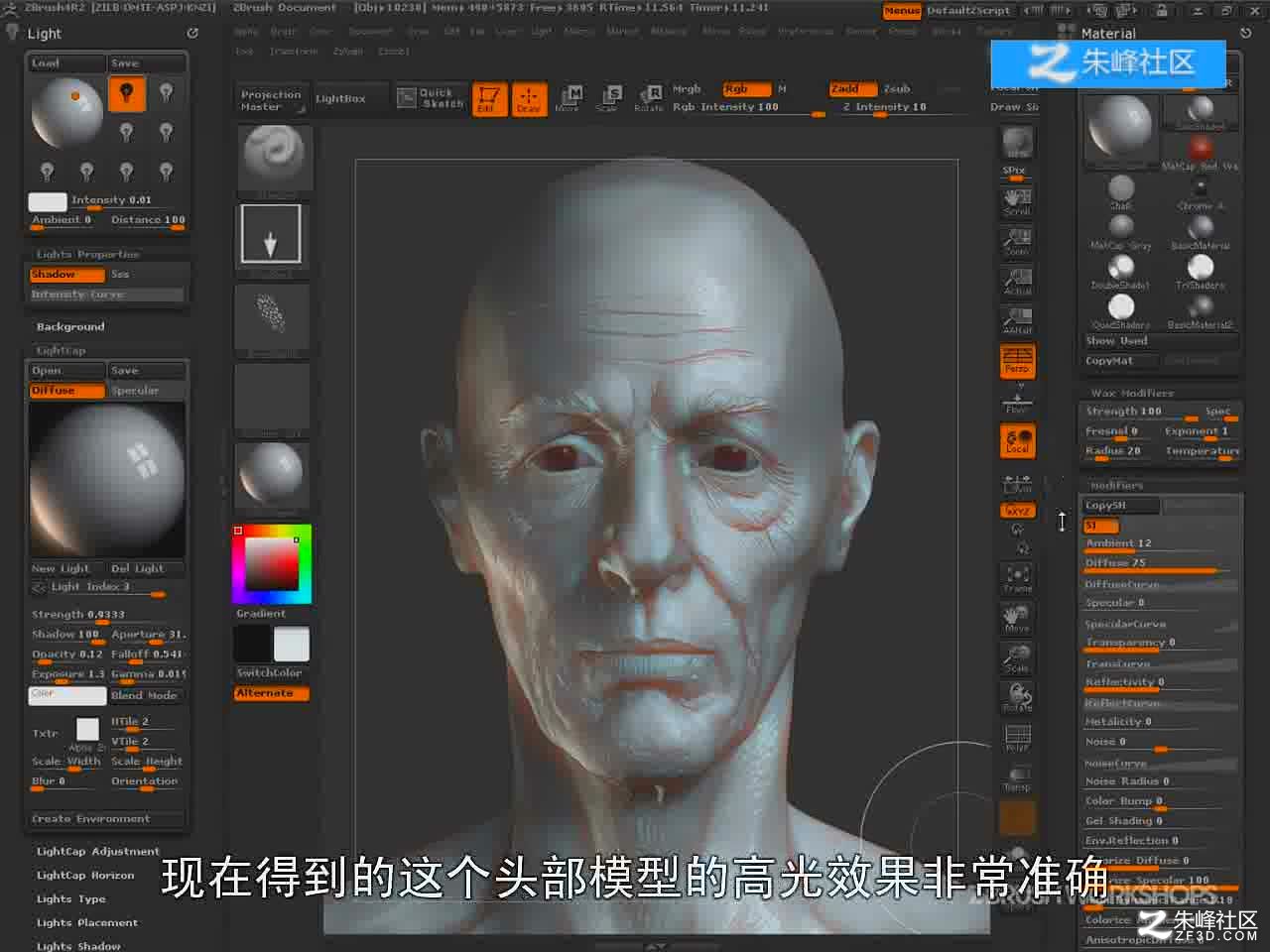The width and height of the screenshot is (1270, 952).
Task: Switch LightCap to Specular
Action: 146,391
